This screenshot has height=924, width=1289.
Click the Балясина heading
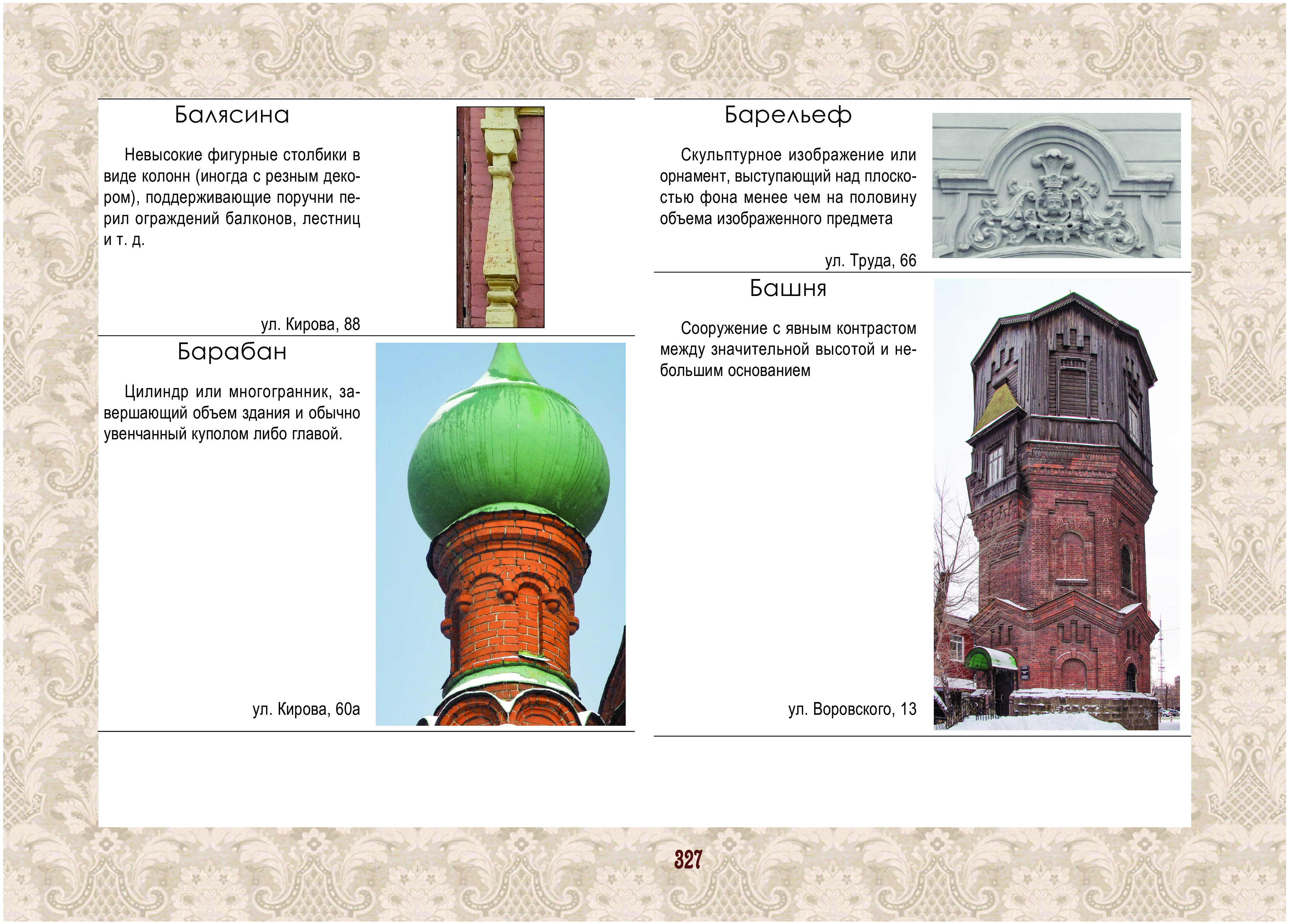232,115
